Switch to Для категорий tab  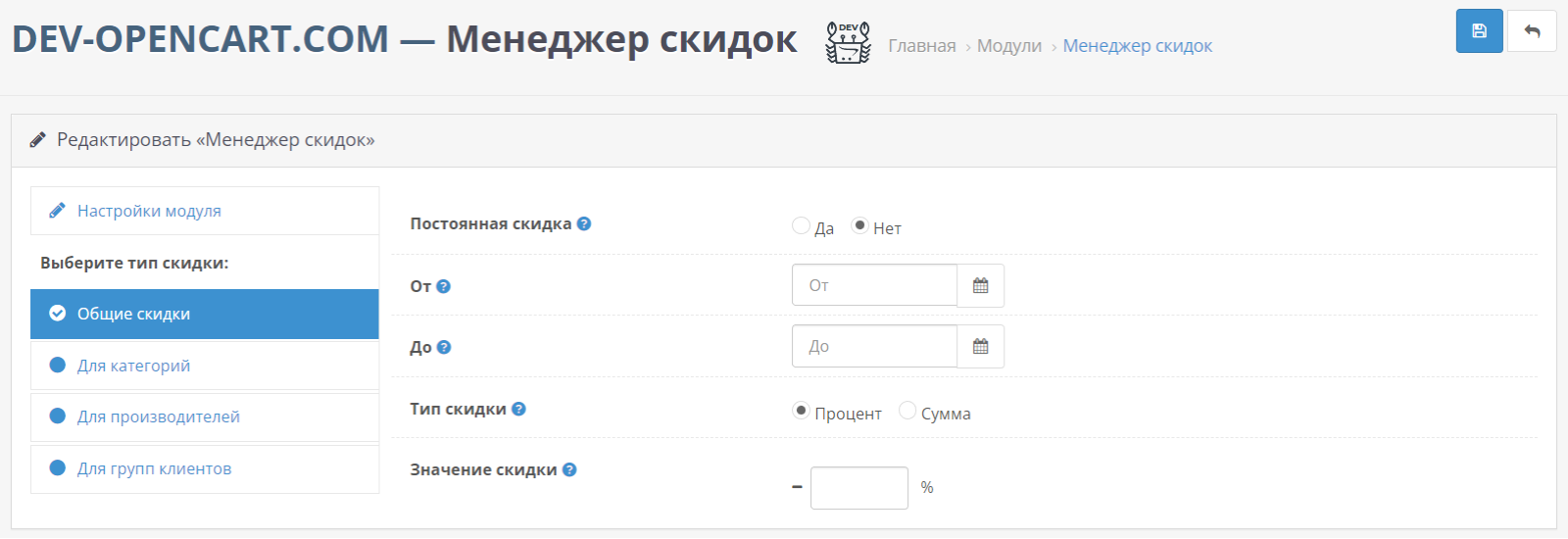coord(205,366)
